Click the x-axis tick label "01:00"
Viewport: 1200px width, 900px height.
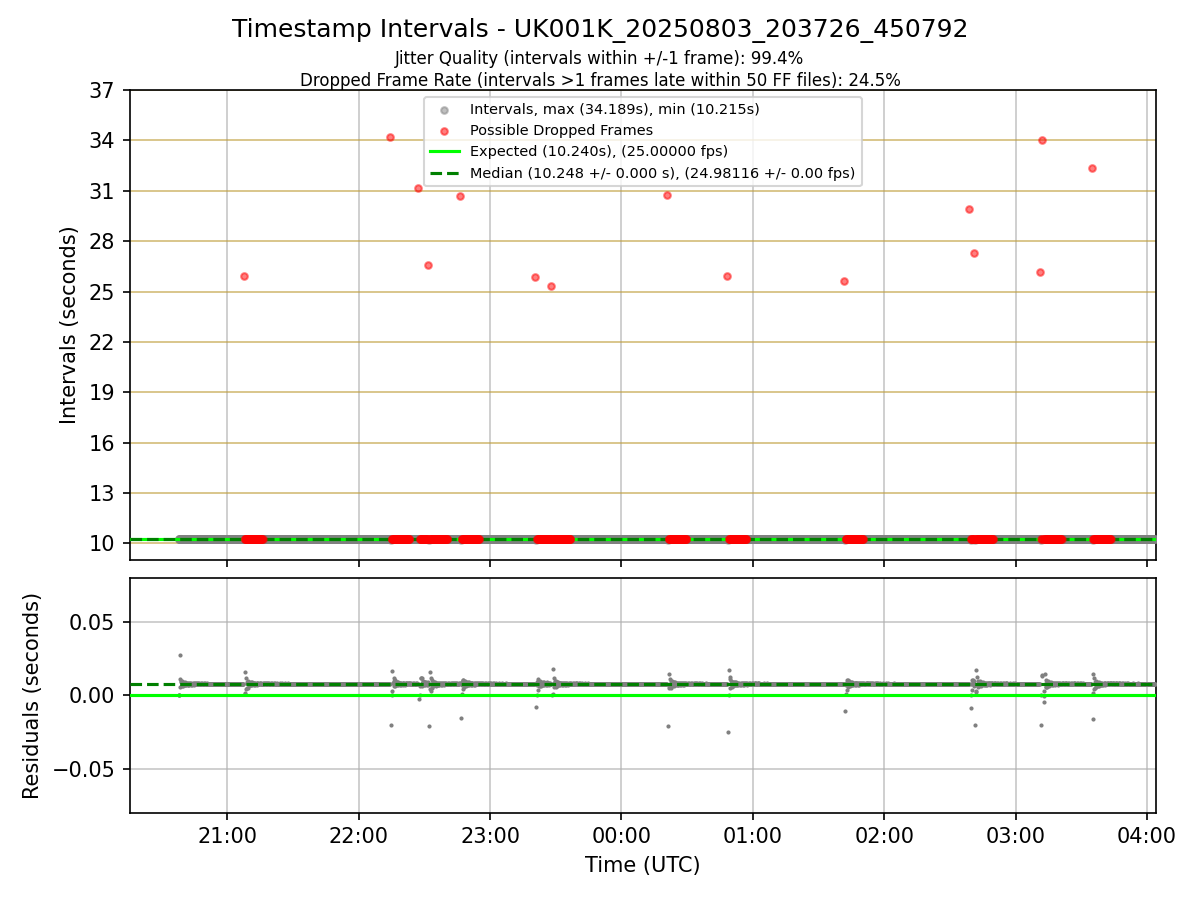753,836
